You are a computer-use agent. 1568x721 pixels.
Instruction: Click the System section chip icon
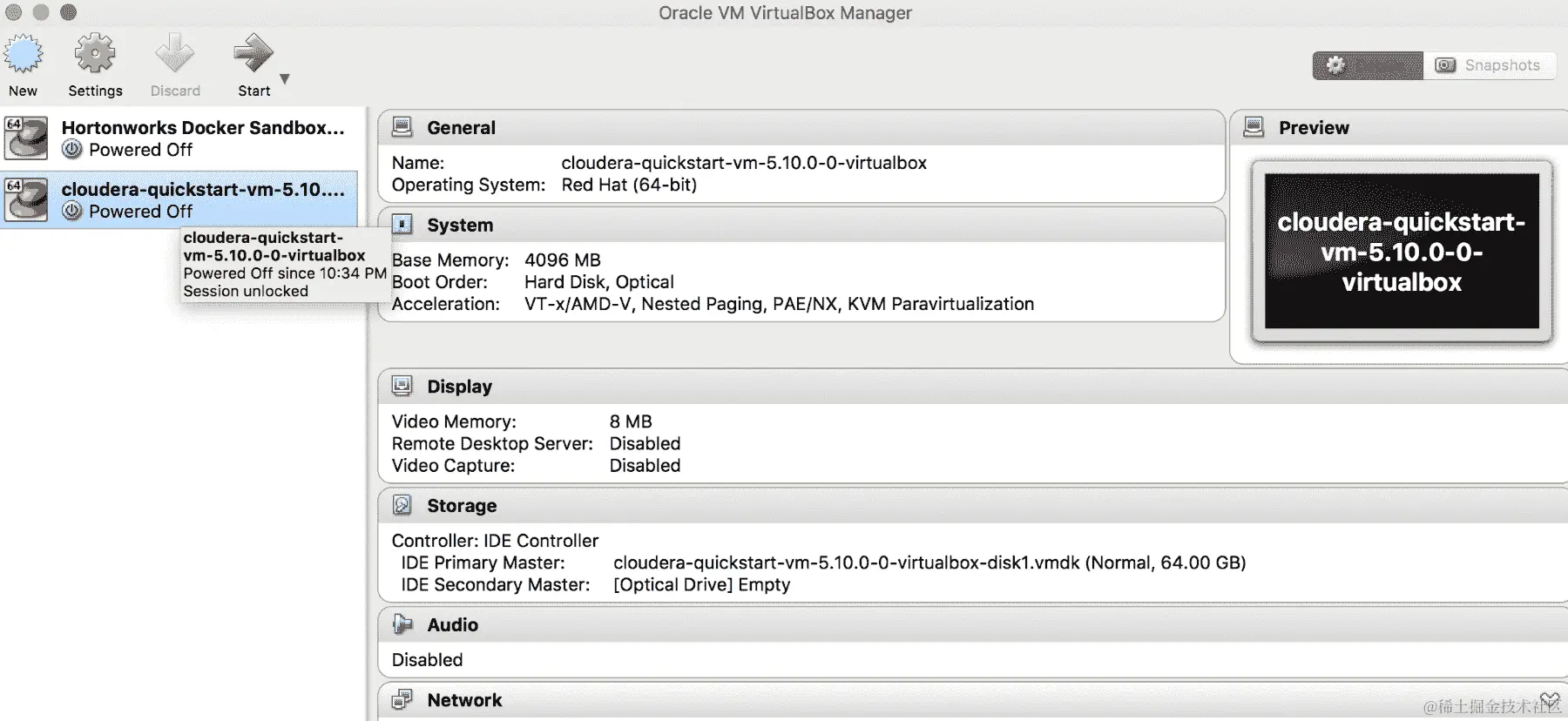pos(402,225)
